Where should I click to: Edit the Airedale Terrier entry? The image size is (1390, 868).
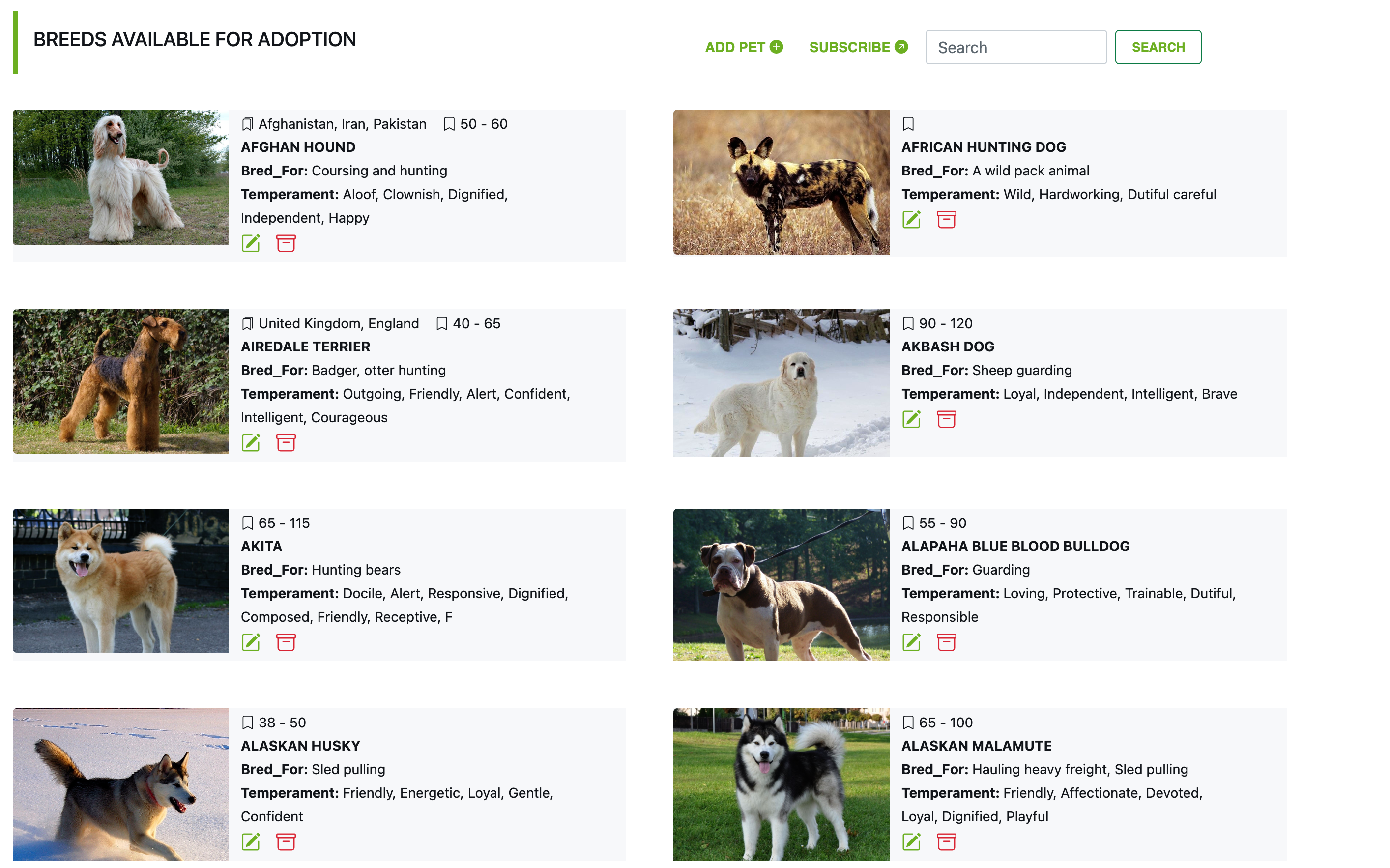coord(251,443)
